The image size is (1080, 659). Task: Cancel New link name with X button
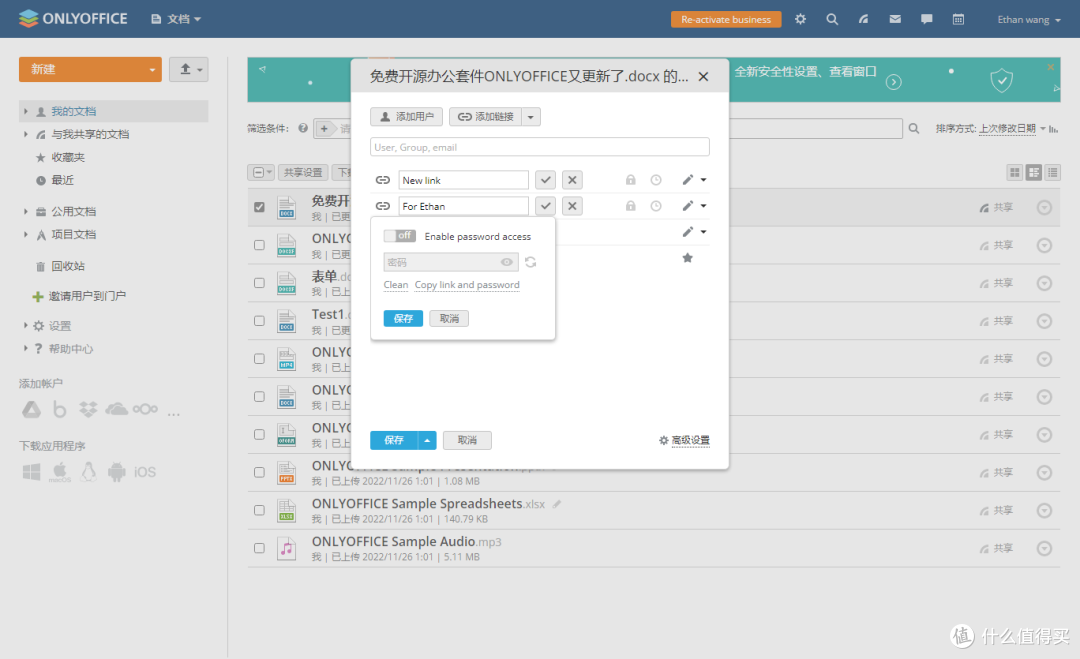coord(572,180)
